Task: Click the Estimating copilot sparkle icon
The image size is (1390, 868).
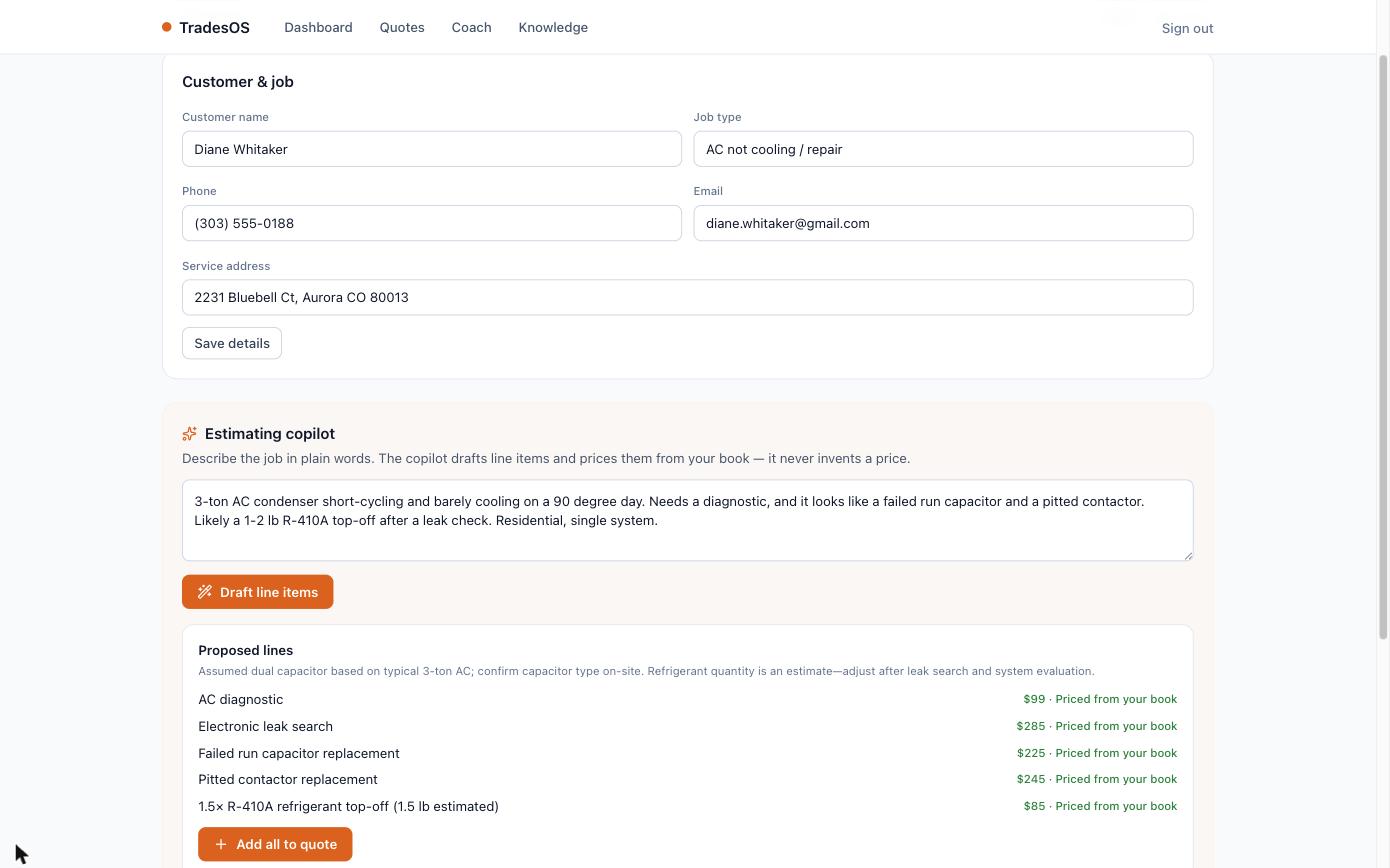Action: coord(189,433)
